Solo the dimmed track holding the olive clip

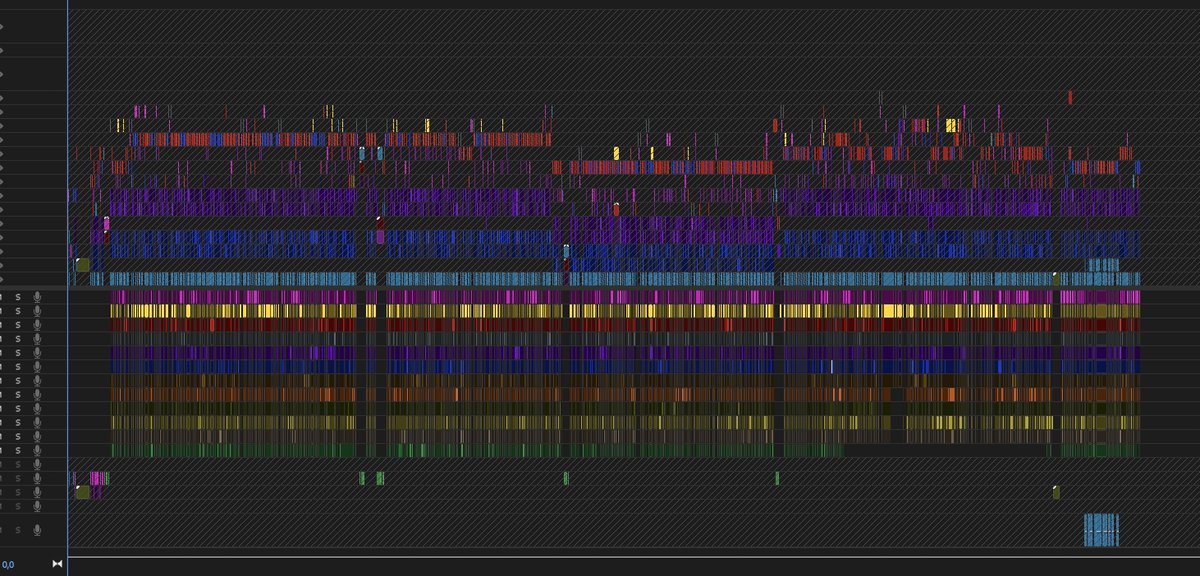click(18, 492)
